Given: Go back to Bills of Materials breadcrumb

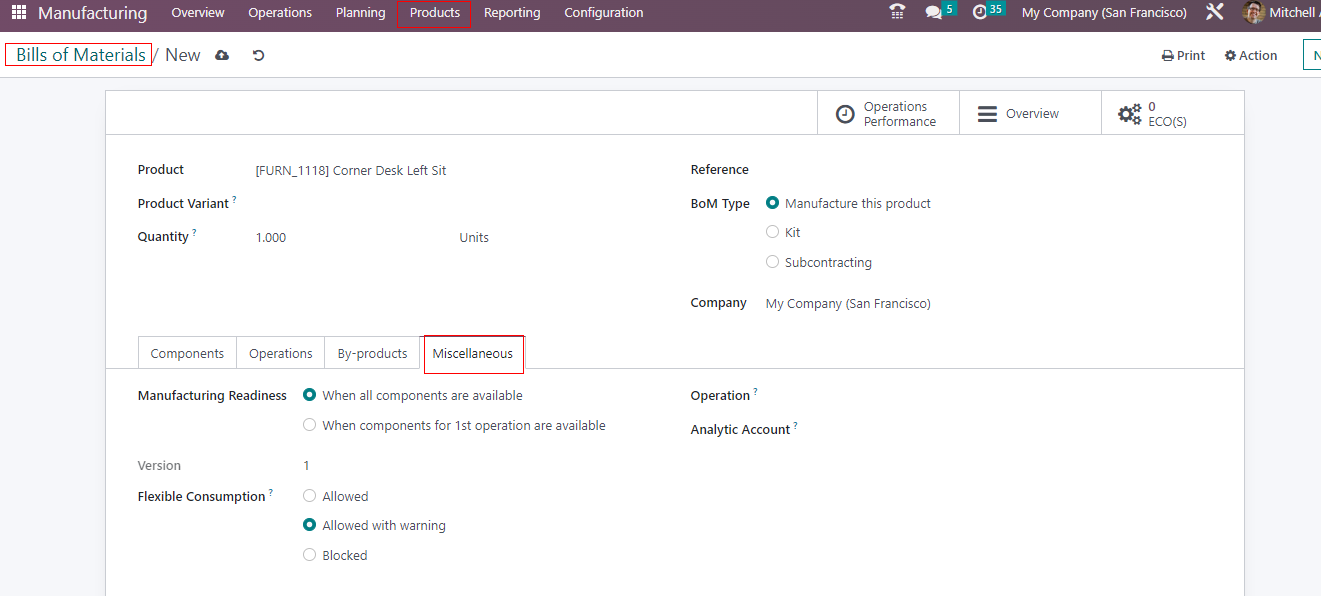Looking at the screenshot, I should [x=80, y=55].
